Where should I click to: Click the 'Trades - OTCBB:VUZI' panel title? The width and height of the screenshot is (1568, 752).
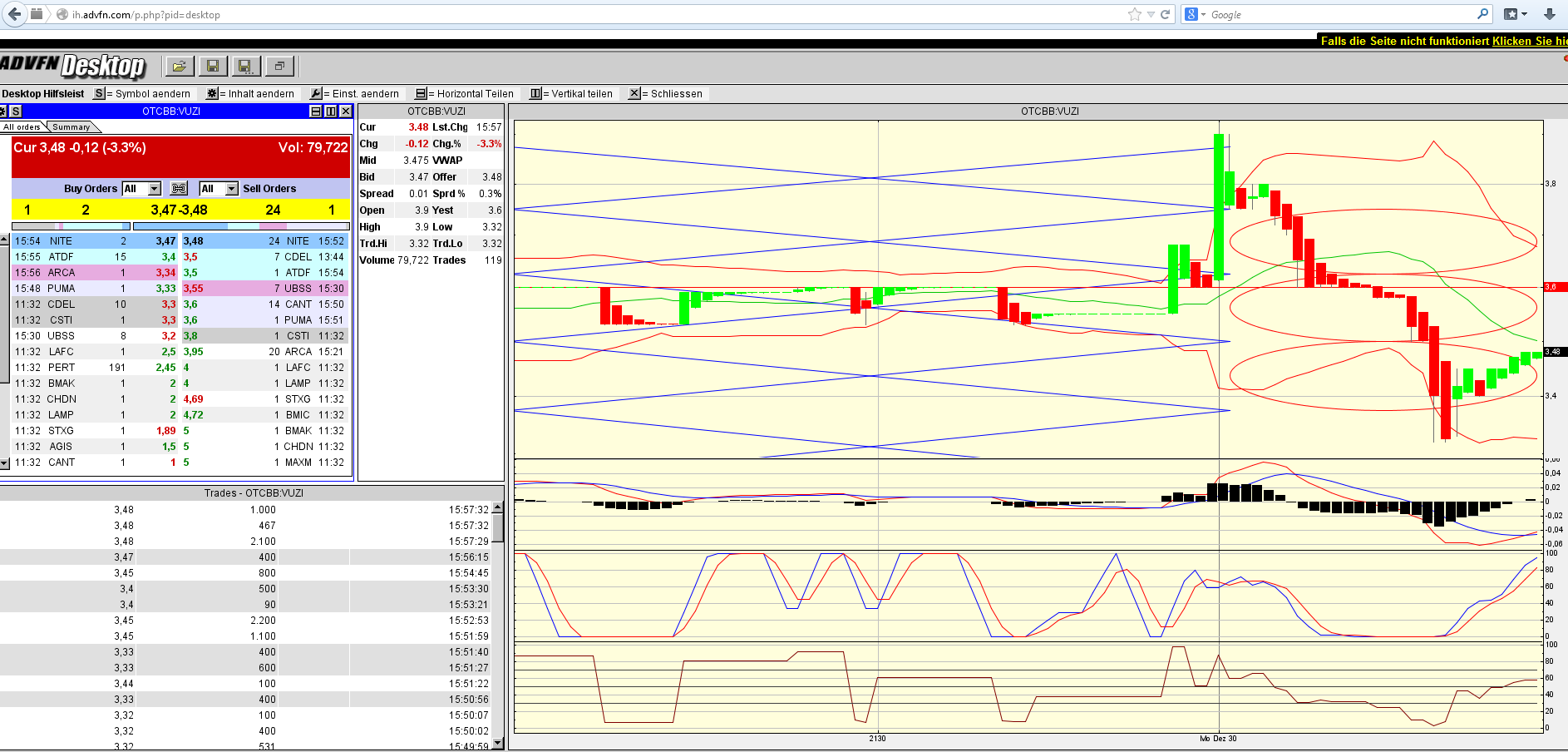click(254, 493)
